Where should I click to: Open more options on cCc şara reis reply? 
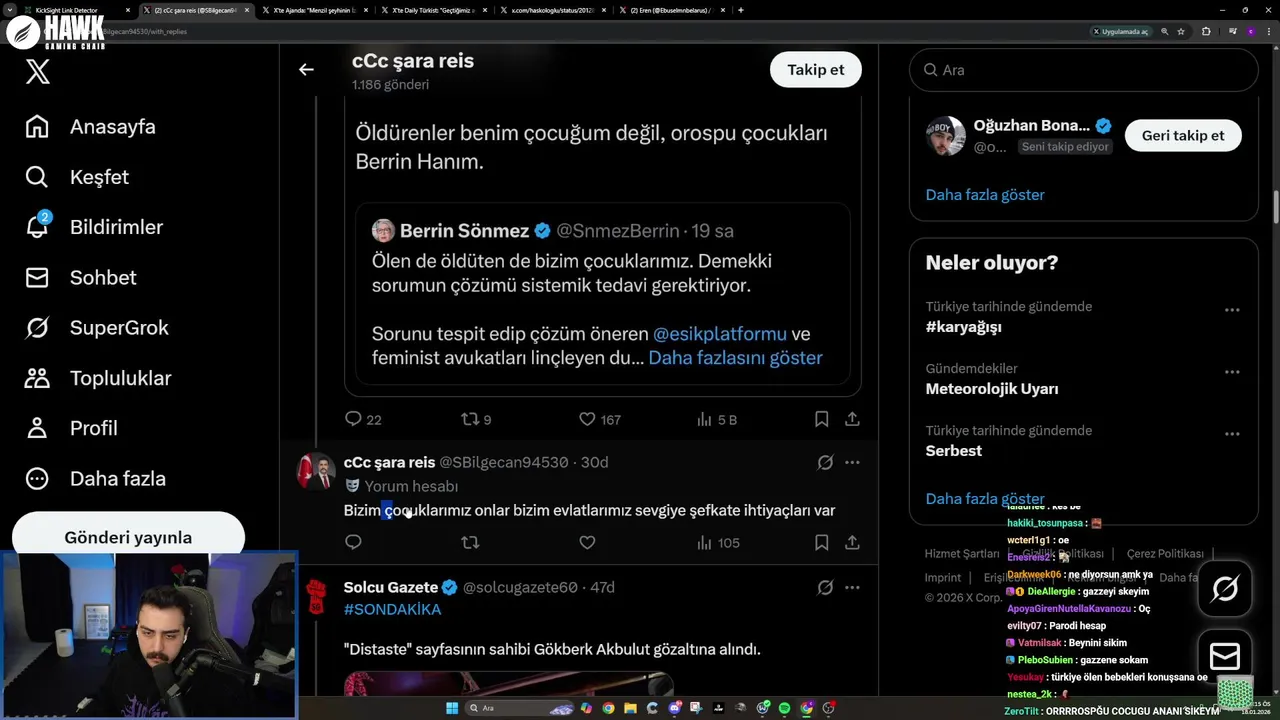852,462
